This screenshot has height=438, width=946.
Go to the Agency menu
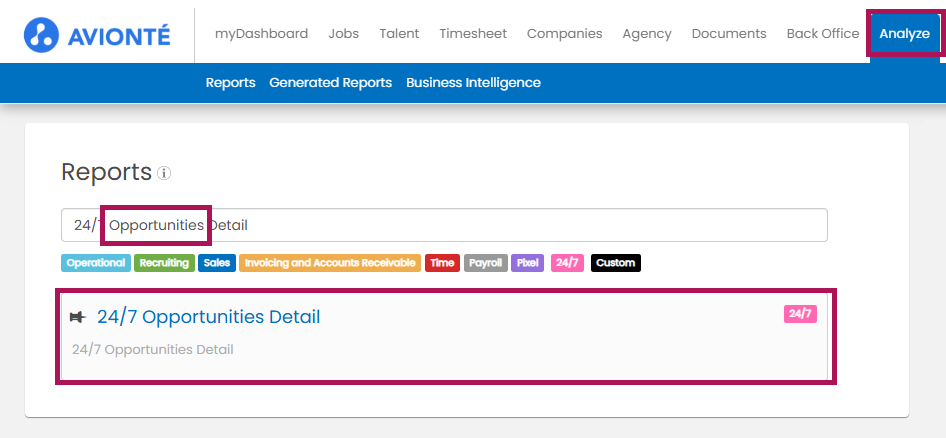pyautogui.click(x=647, y=34)
